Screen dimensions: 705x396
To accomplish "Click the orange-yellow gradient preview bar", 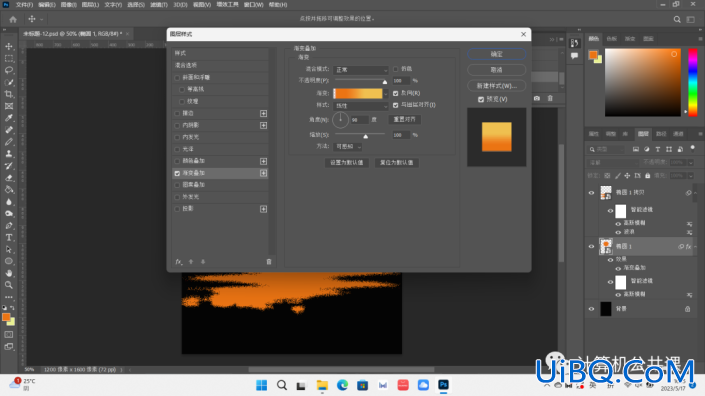I will coord(358,93).
